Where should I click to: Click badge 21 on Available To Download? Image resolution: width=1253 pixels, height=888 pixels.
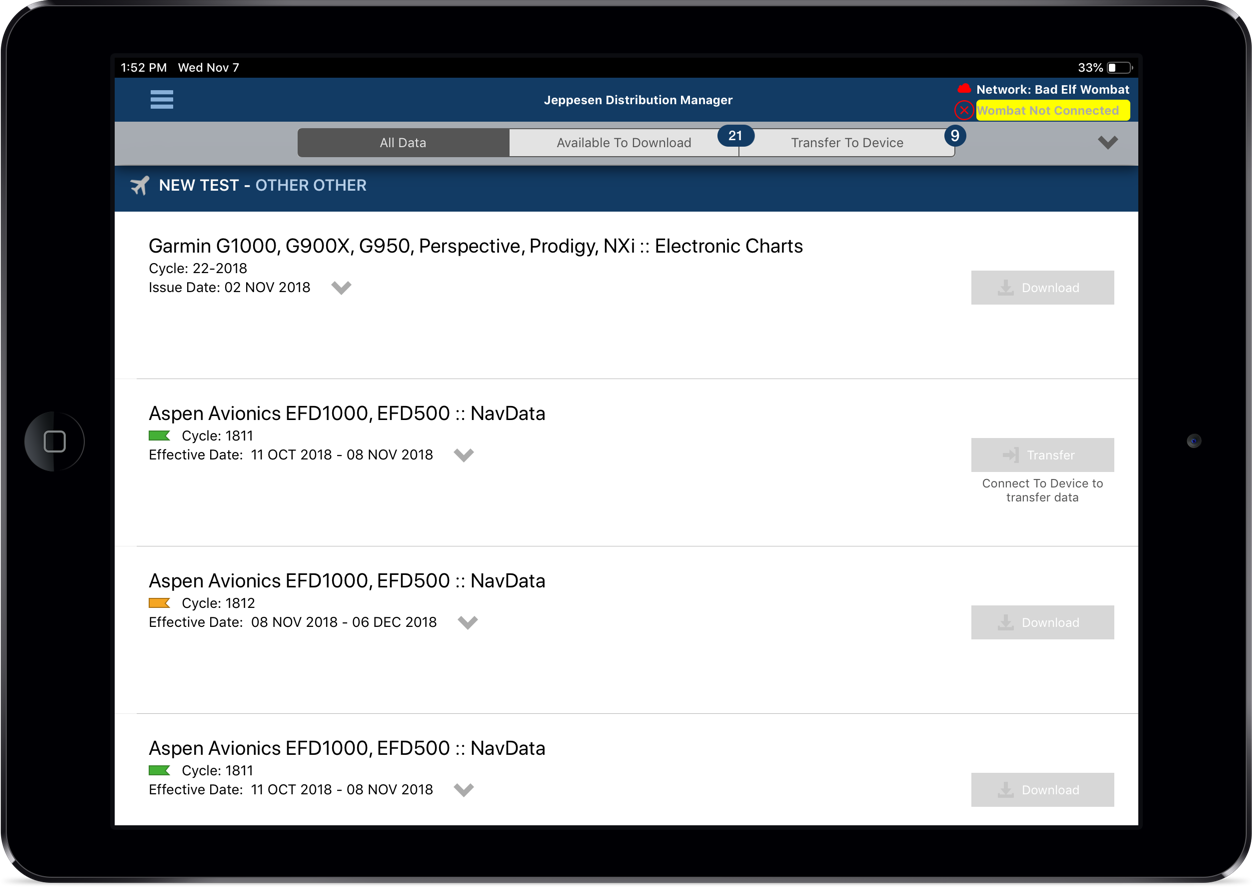tap(736, 136)
